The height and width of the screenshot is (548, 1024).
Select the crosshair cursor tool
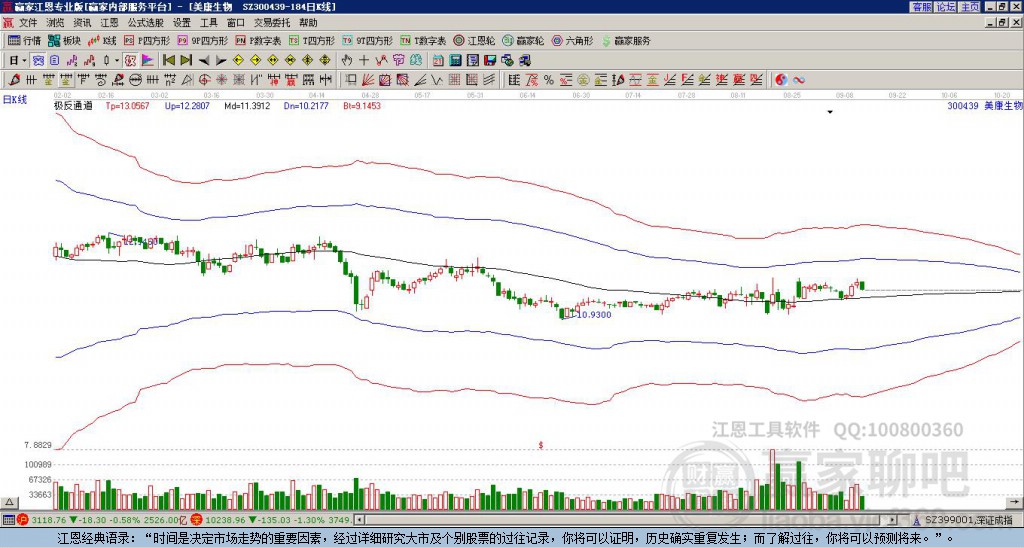[x=364, y=60]
